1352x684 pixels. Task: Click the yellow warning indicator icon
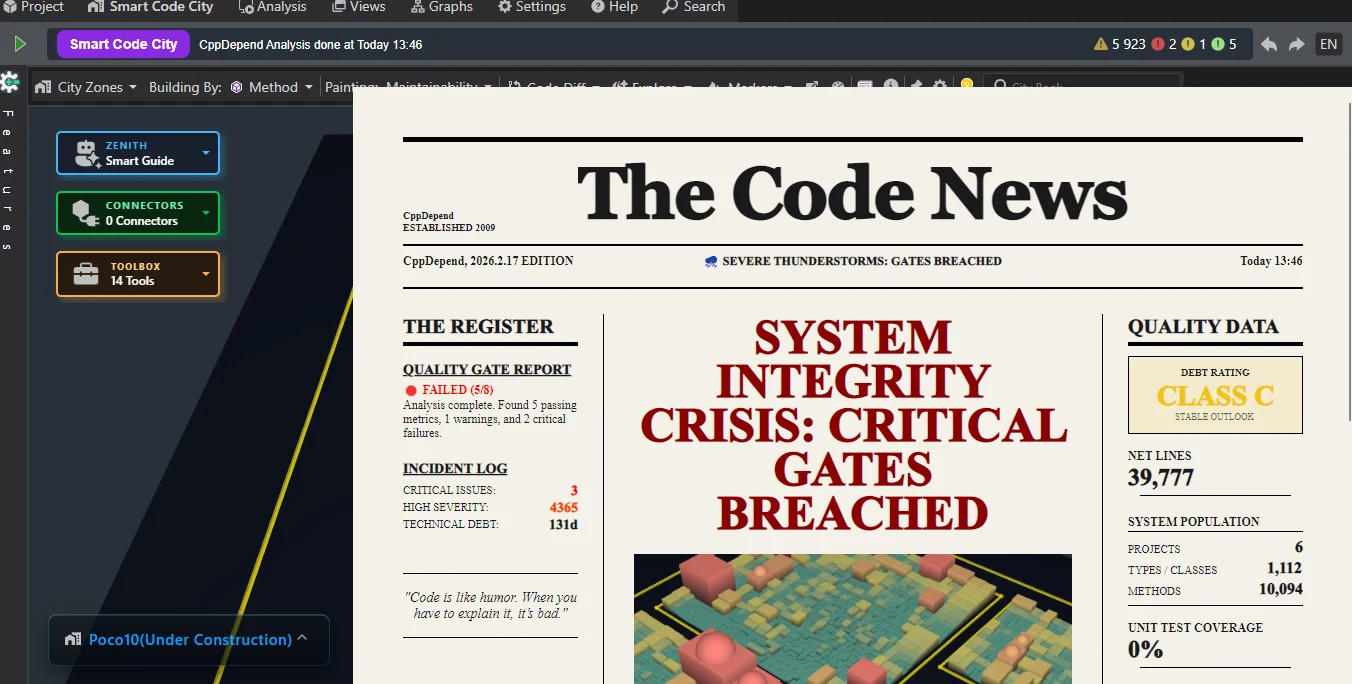1188,44
